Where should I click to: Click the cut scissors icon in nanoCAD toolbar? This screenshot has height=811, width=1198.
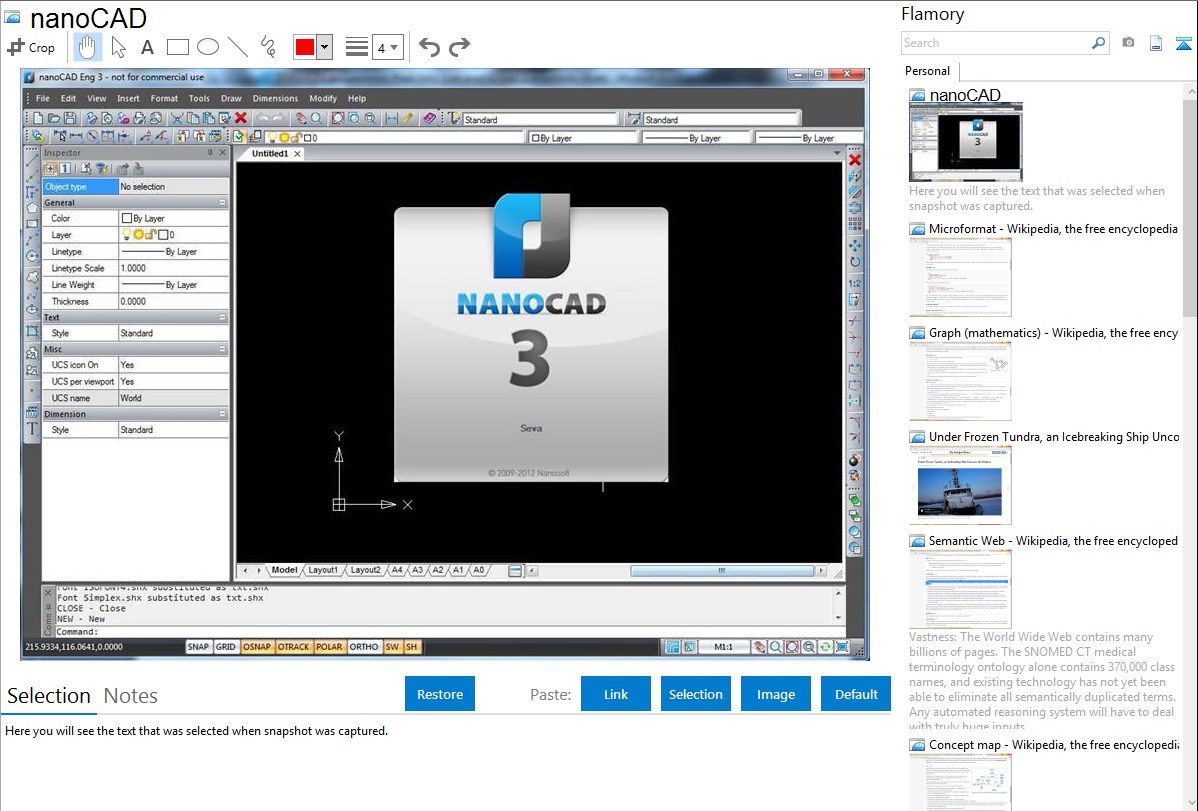(176, 118)
